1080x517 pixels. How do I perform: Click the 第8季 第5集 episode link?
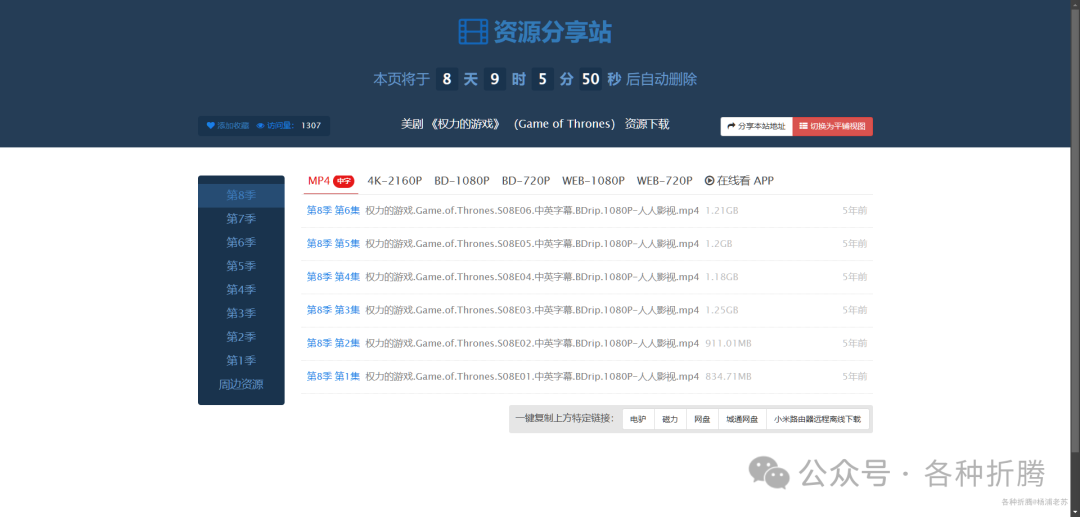pyautogui.click(x=333, y=244)
